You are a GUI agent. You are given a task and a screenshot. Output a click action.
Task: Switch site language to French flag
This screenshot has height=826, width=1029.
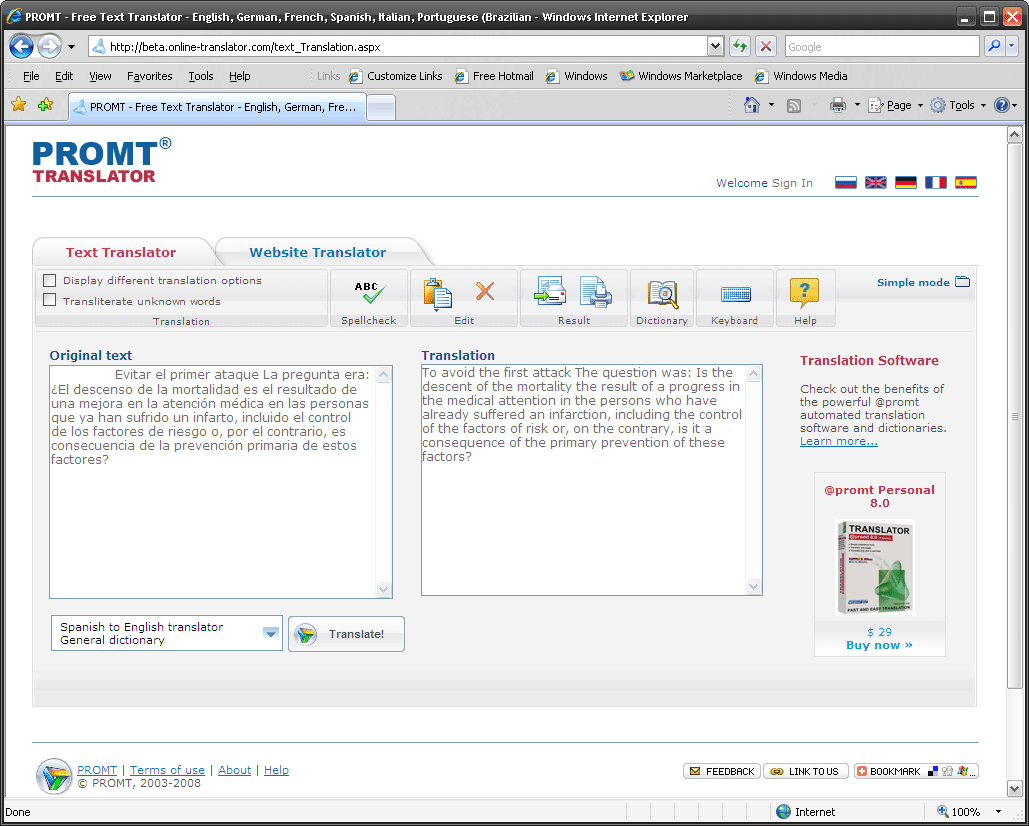pos(936,182)
